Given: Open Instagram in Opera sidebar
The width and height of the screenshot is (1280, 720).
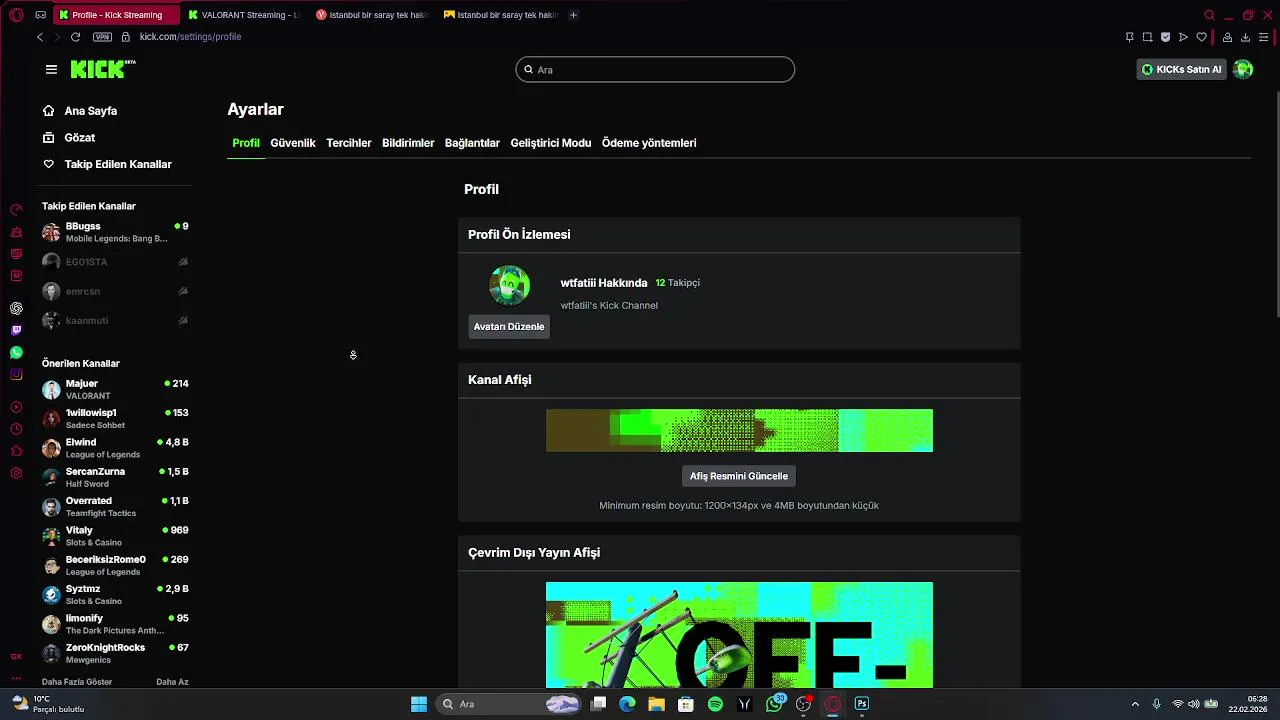Looking at the screenshot, I should pos(16,374).
